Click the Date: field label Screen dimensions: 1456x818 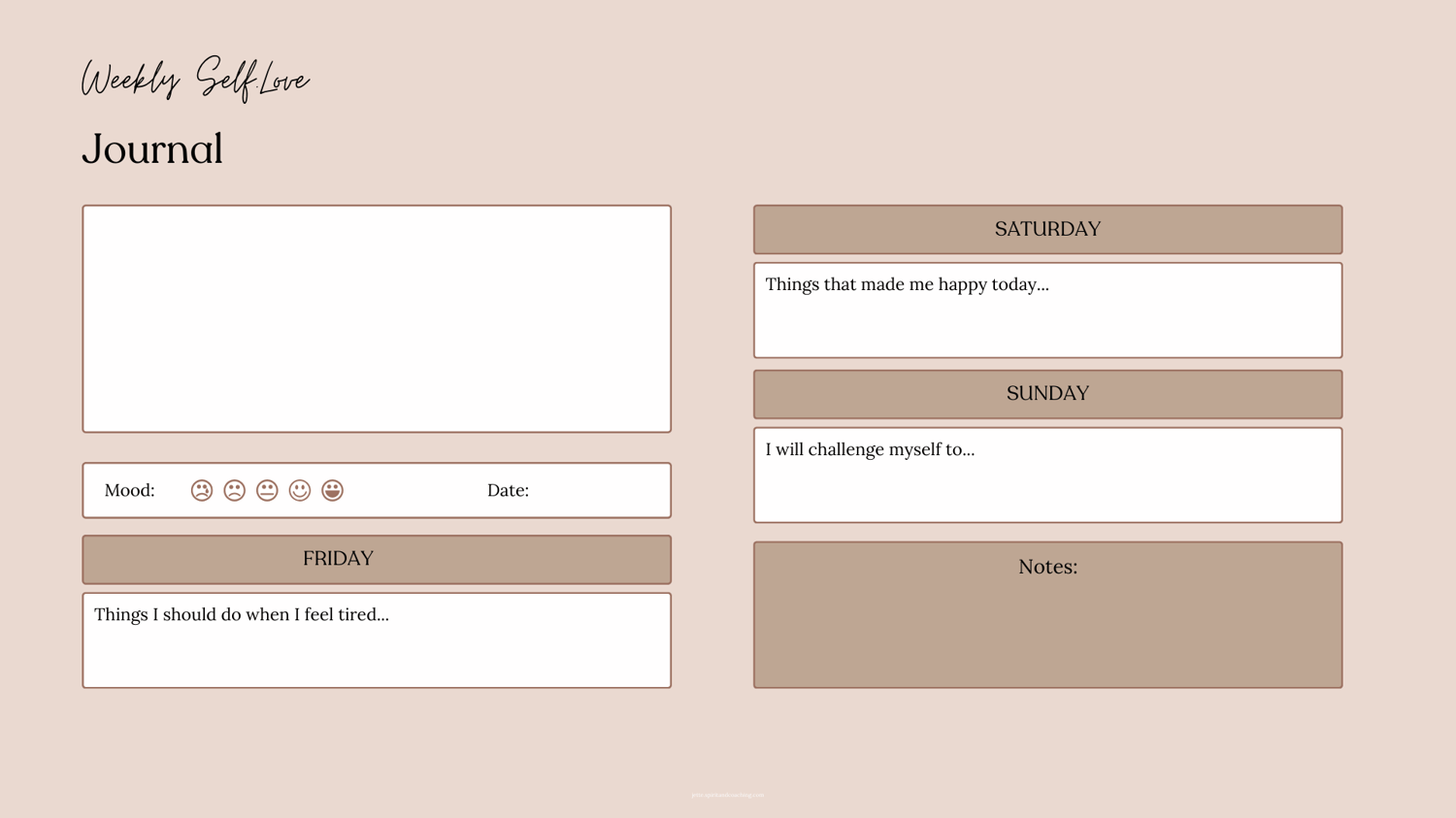coord(508,490)
